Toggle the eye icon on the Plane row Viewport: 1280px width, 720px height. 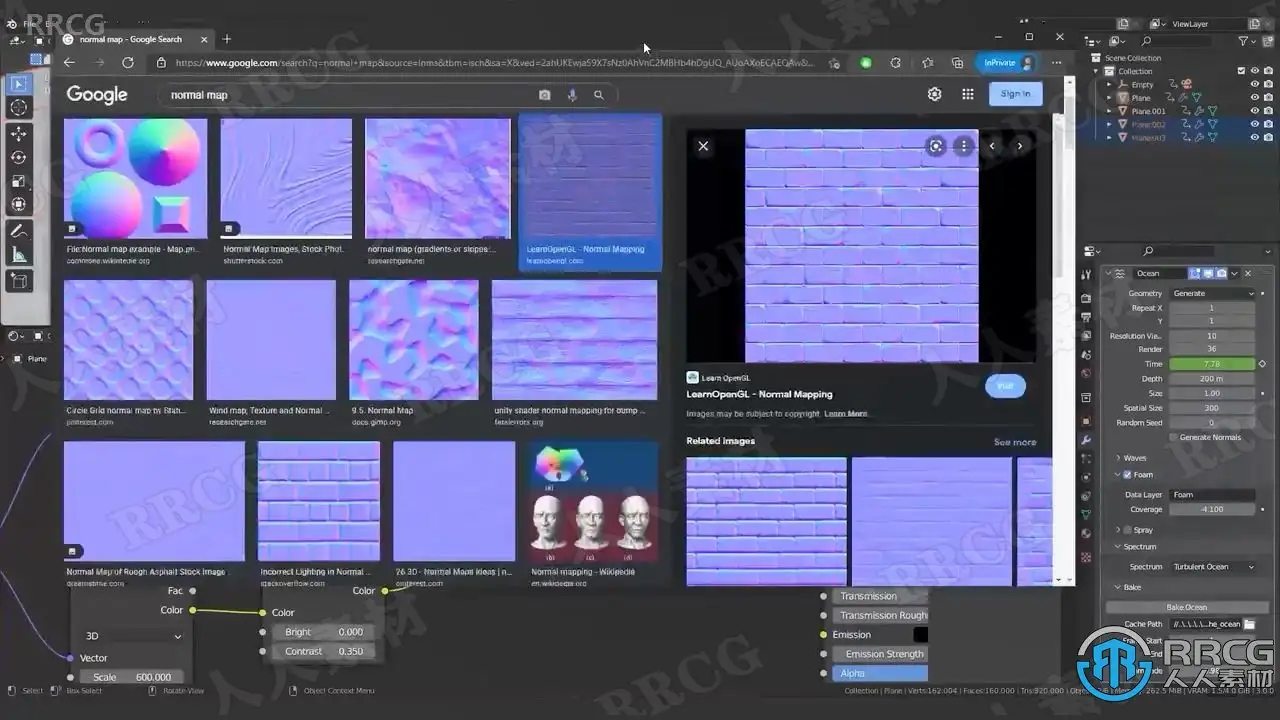1255,98
